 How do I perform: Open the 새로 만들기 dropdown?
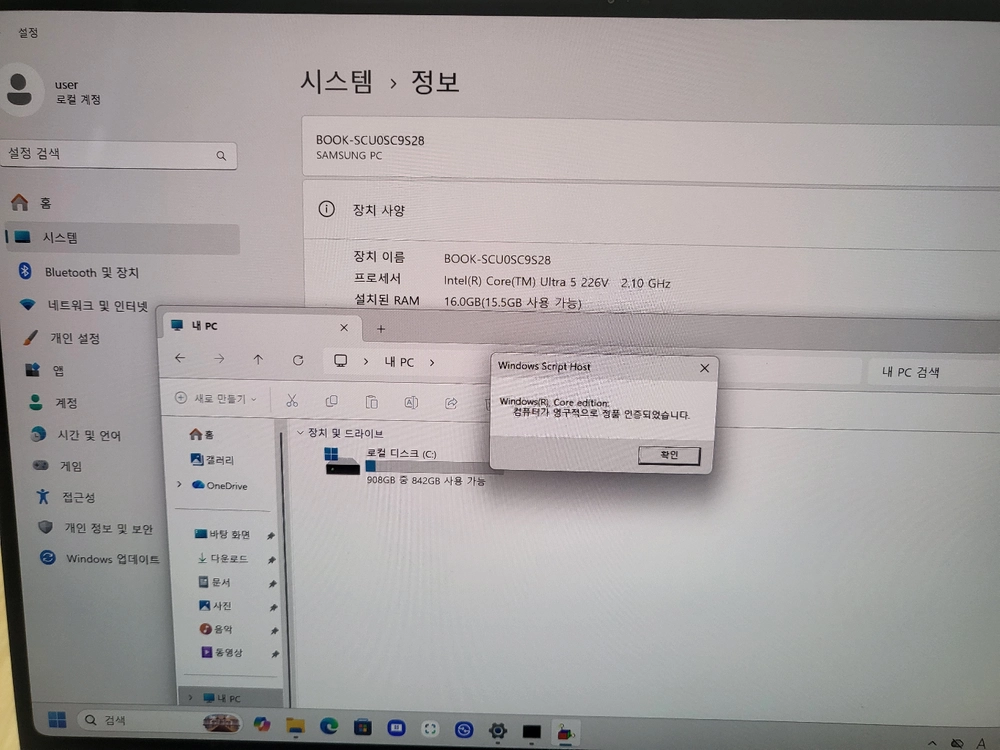(x=216, y=399)
